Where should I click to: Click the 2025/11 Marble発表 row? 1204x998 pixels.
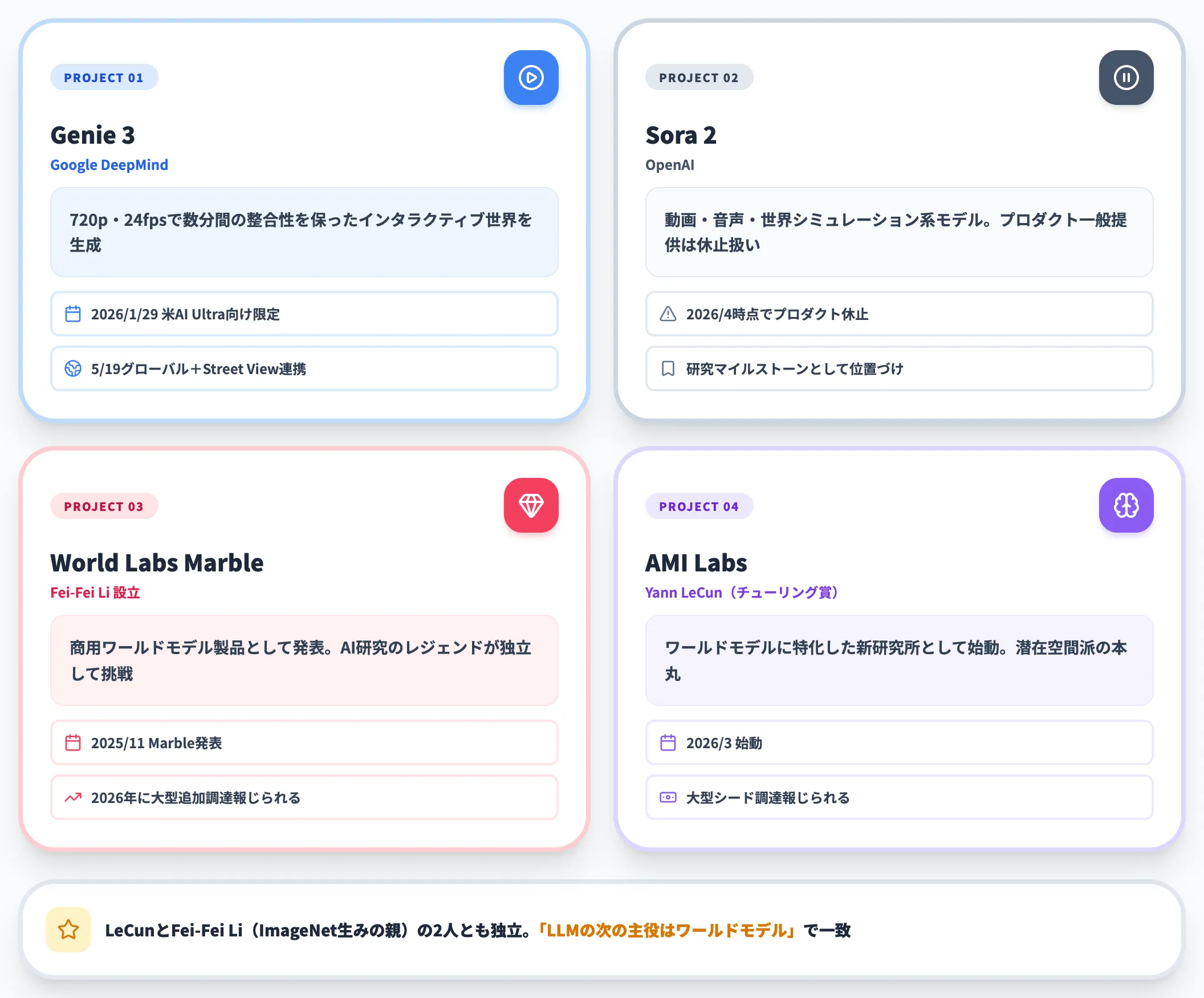(x=304, y=743)
